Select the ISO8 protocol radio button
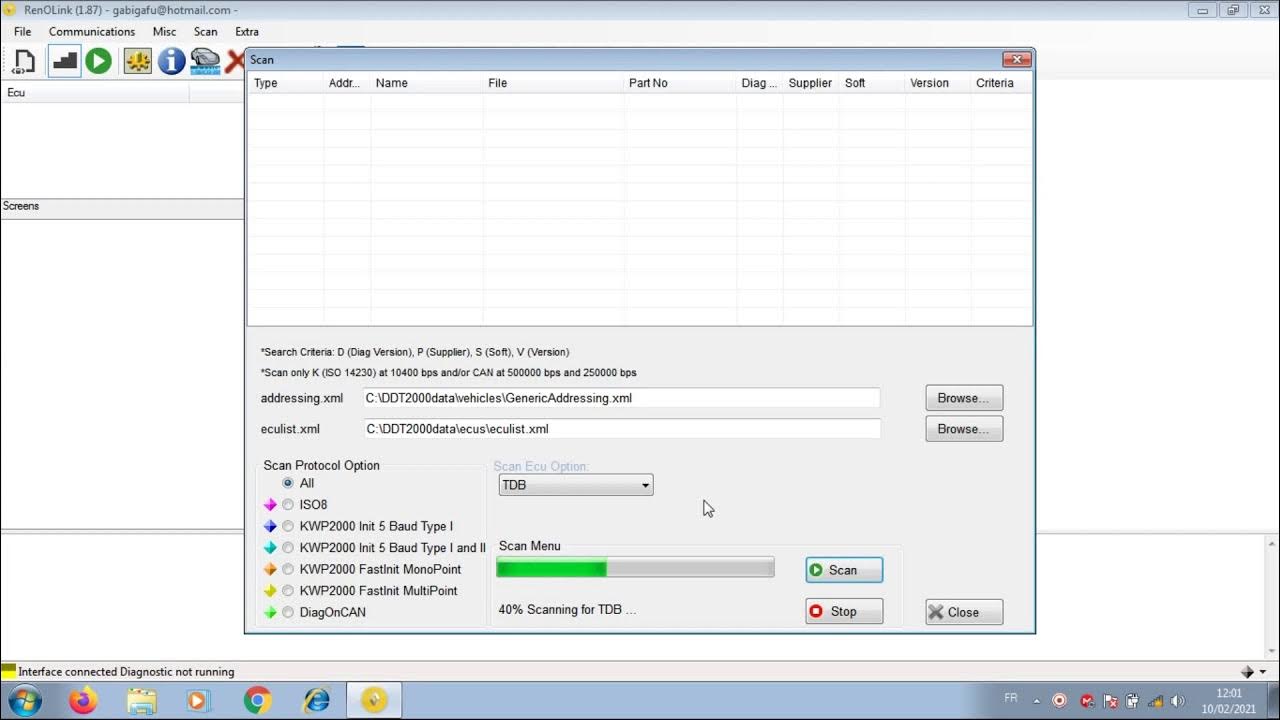The height and width of the screenshot is (720, 1280). (288, 505)
